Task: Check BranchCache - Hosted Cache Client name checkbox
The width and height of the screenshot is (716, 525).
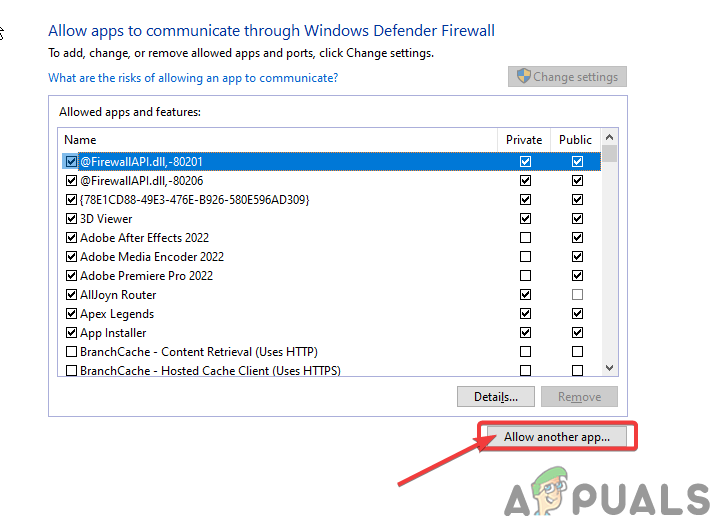Action: (x=71, y=370)
